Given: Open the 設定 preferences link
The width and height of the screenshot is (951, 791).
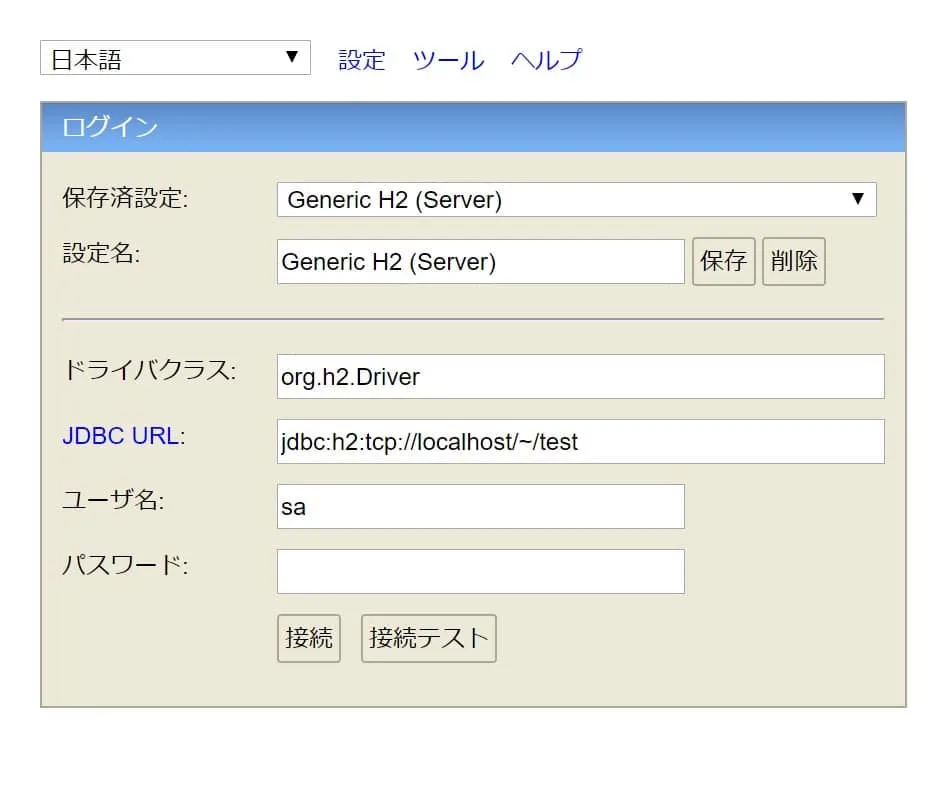Looking at the screenshot, I should click(x=361, y=59).
